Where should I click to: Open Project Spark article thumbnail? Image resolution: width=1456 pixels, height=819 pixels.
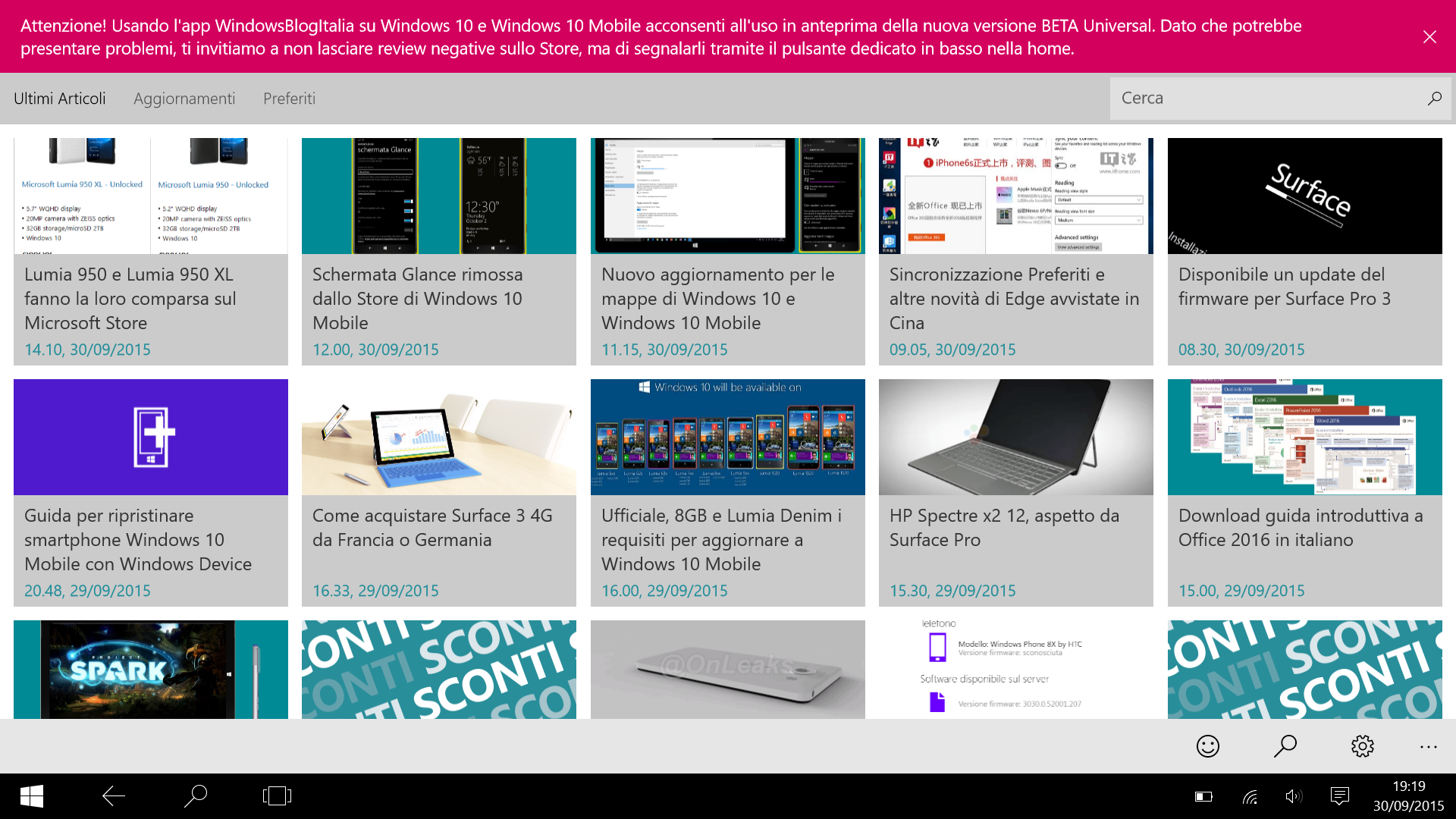[151, 670]
